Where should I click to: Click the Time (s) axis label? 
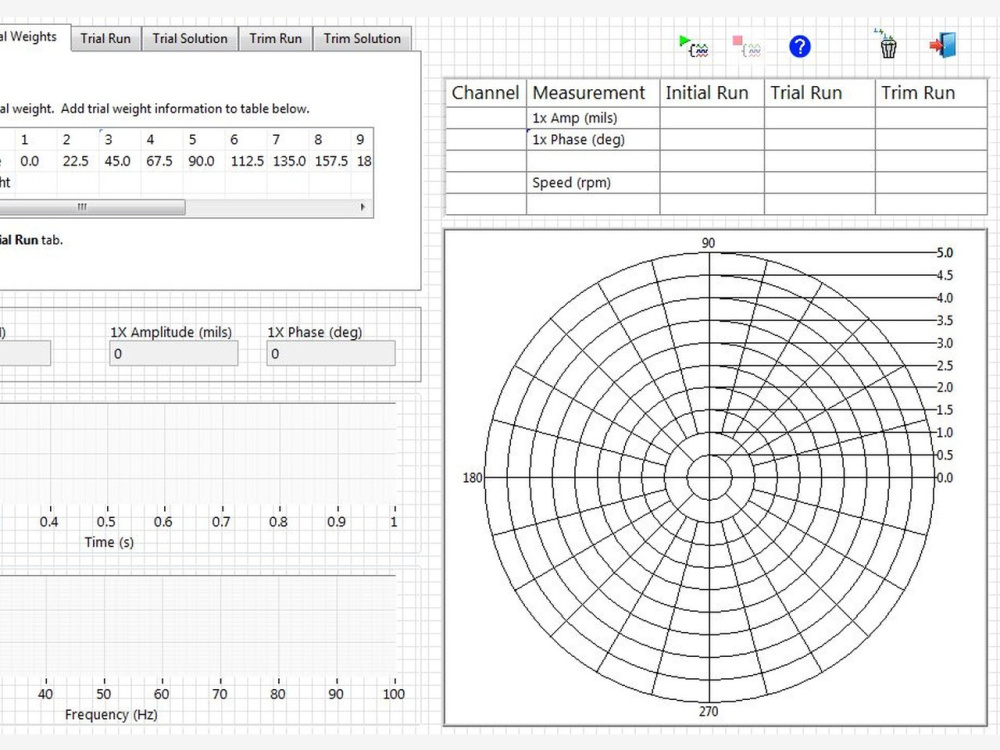pos(109,542)
